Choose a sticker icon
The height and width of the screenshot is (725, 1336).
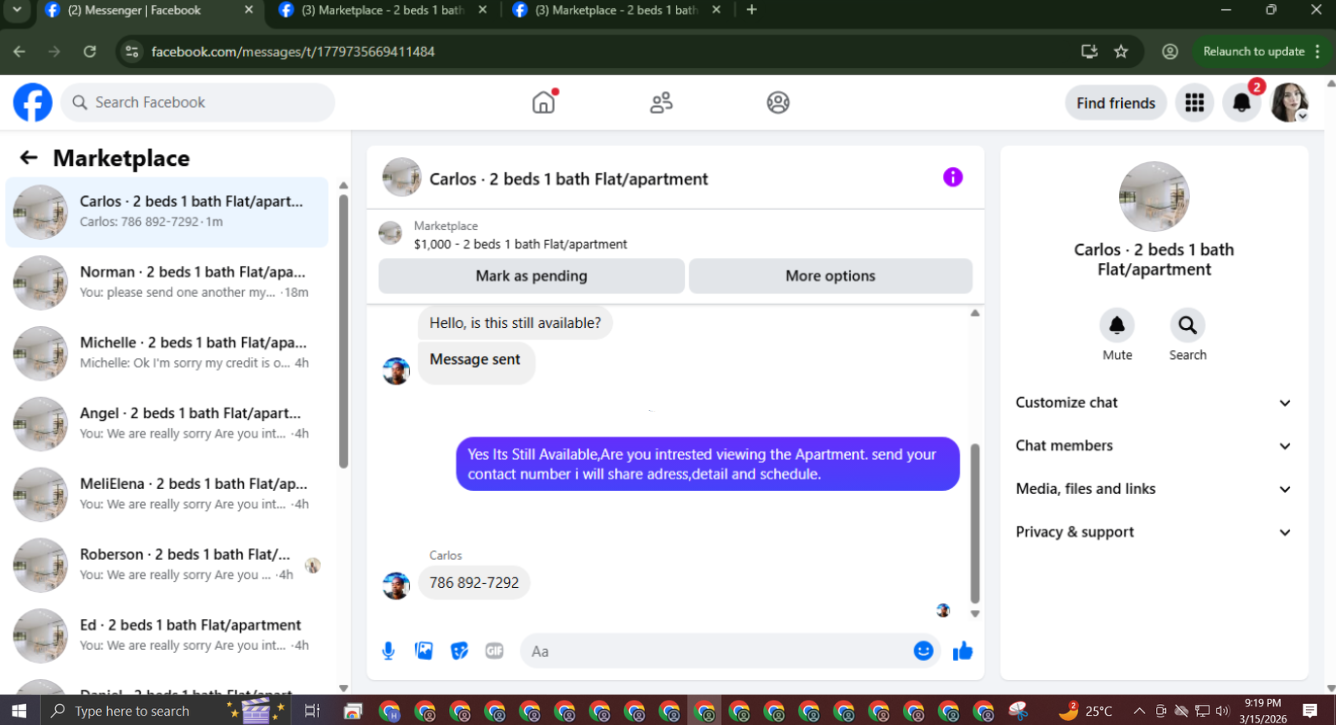pos(459,651)
